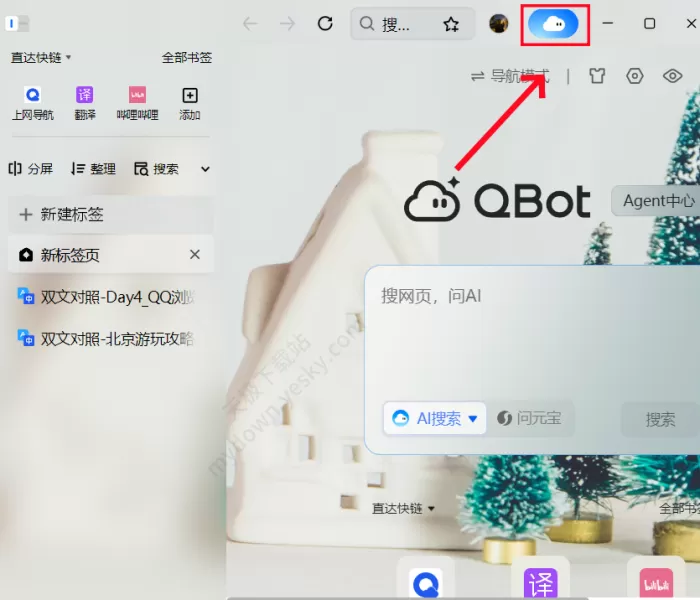700x600 pixels.
Task: Toggle the eye visibility icon
Action: [x=672, y=76]
